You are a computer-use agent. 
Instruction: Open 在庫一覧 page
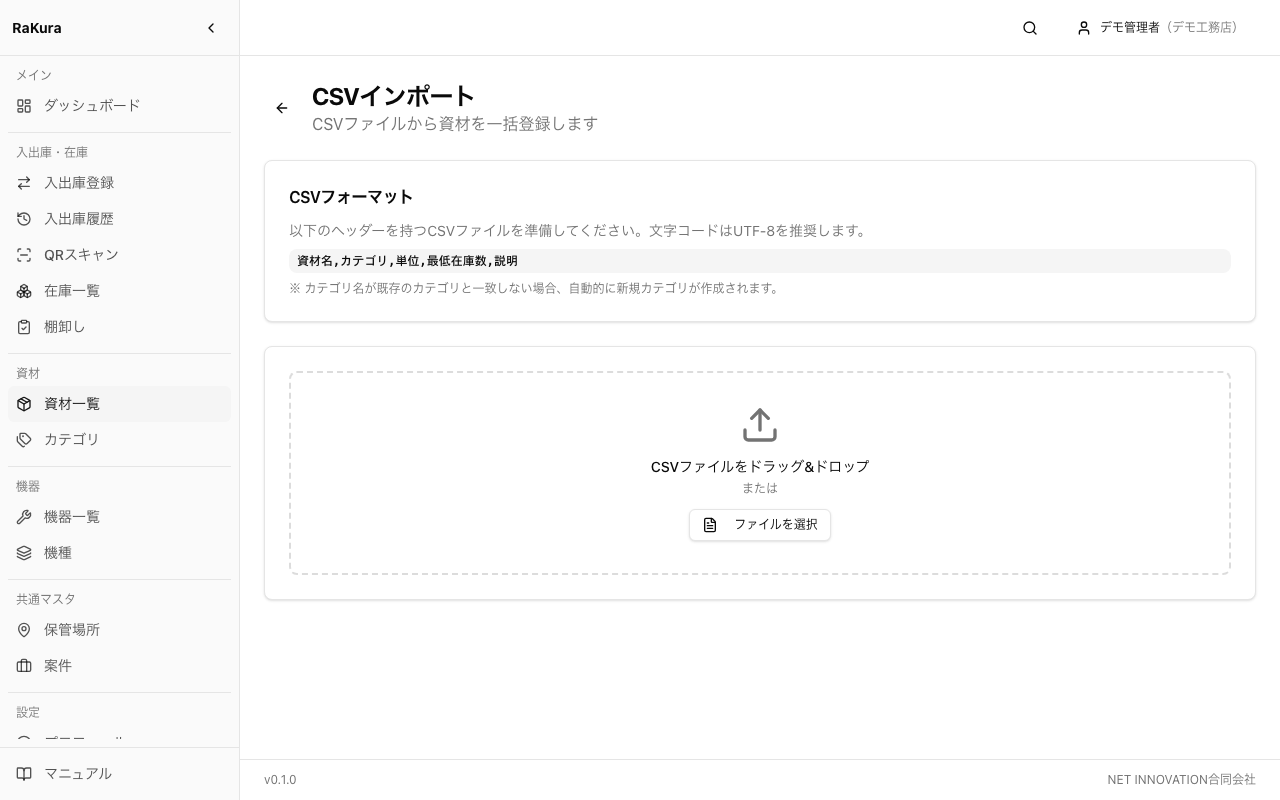pos(119,291)
